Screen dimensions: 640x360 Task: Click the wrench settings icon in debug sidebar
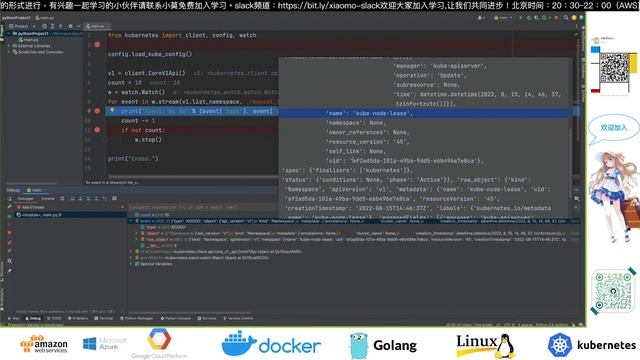point(10,207)
